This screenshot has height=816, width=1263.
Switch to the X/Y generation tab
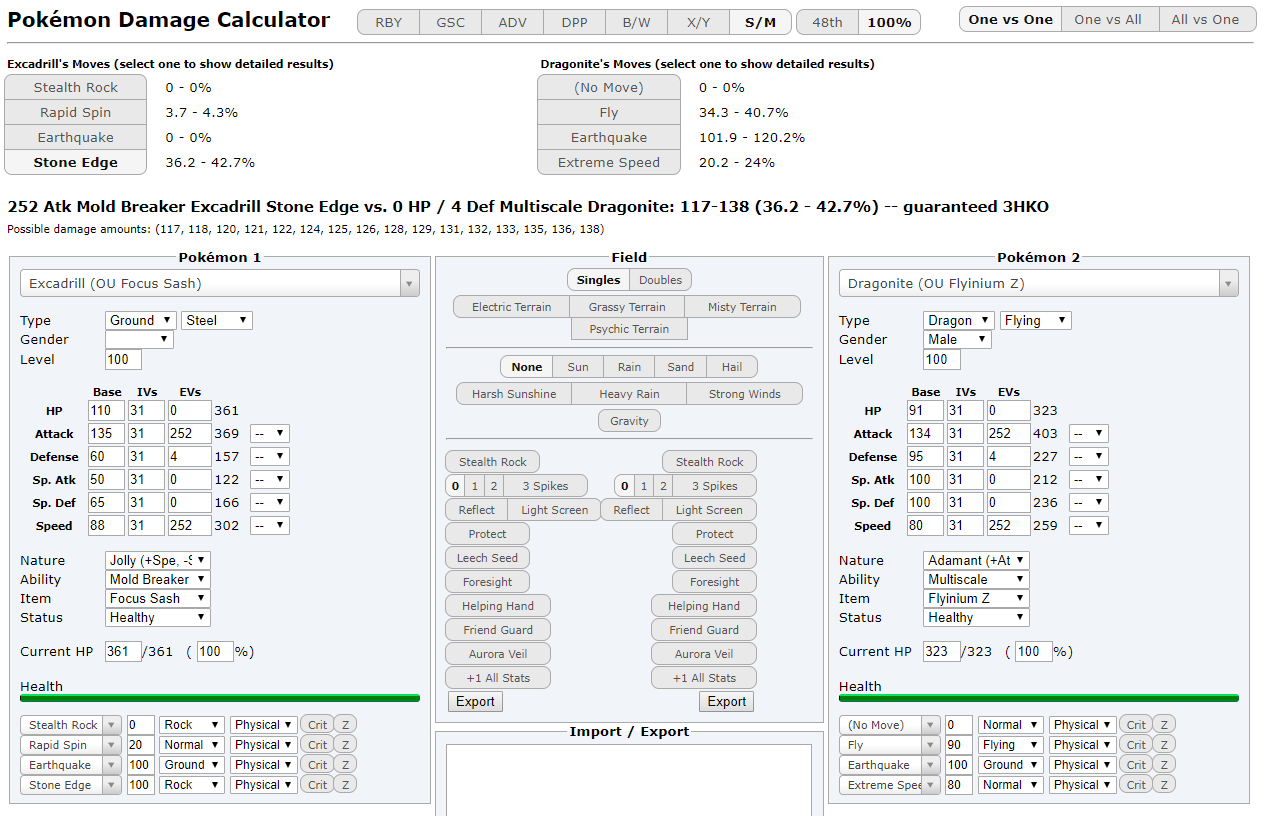[698, 22]
